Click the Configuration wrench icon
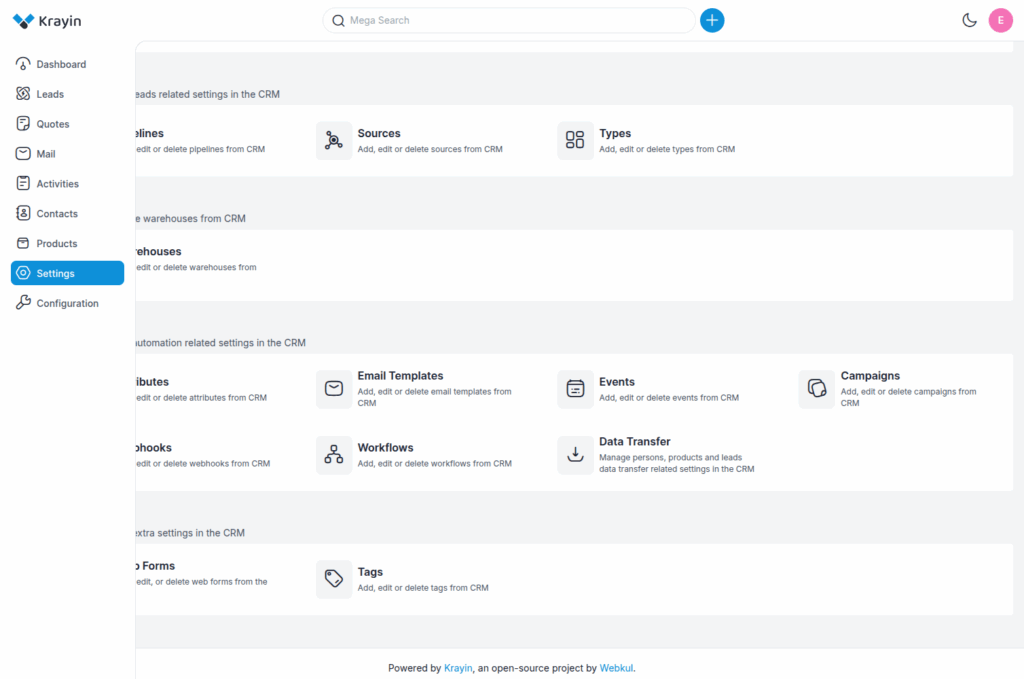 (x=23, y=303)
